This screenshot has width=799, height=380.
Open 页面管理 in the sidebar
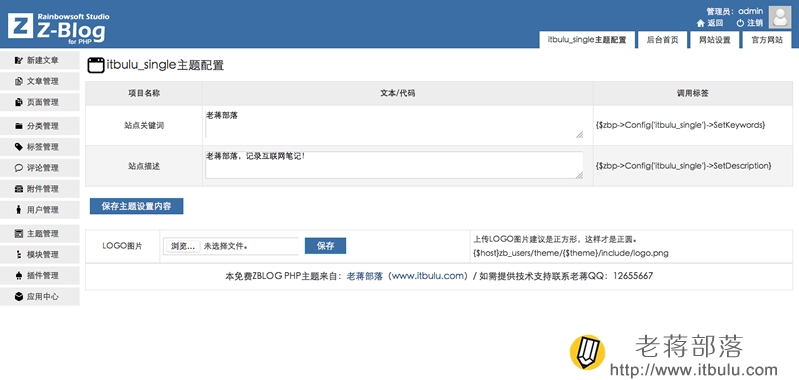(x=40, y=102)
